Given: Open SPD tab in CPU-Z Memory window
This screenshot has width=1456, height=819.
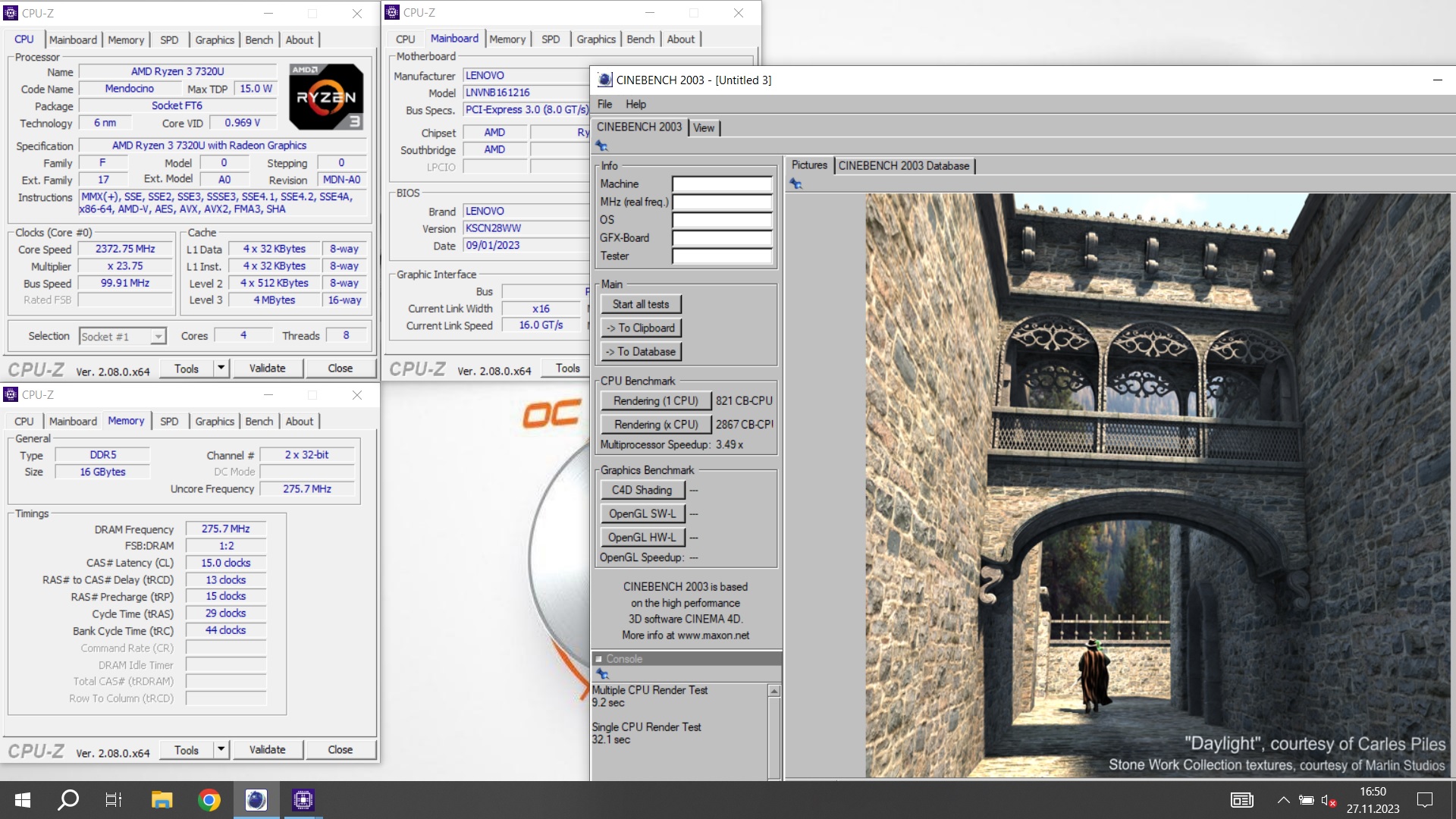Looking at the screenshot, I should [x=169, y=421].
